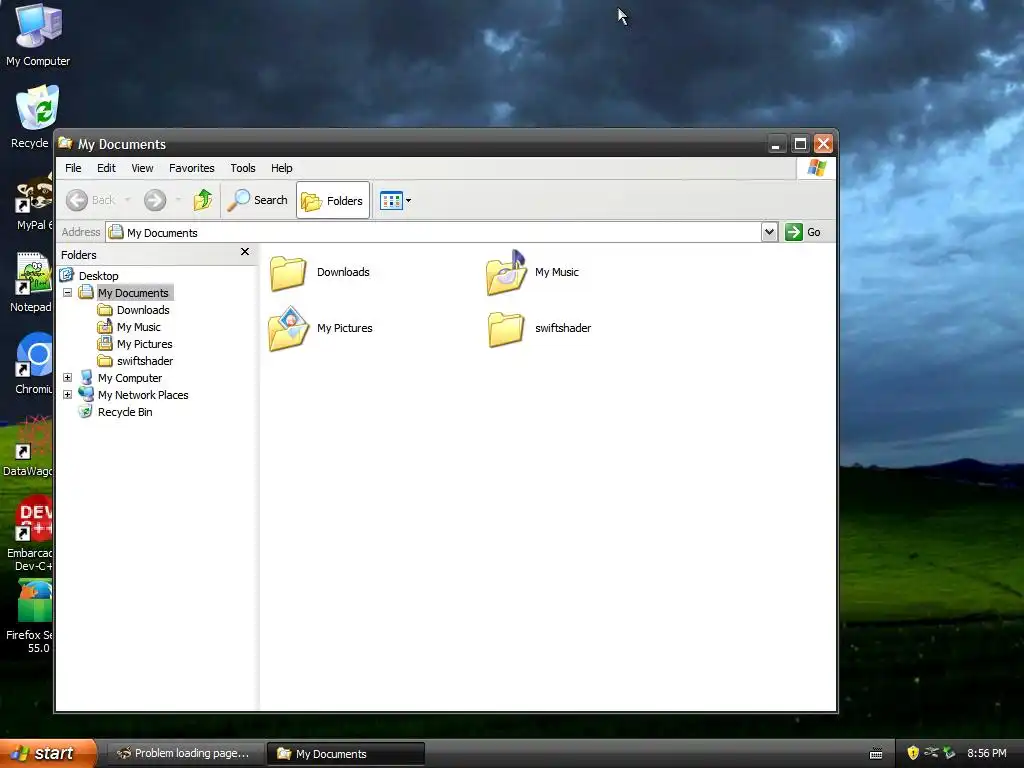This screenshot has width=1024, height=768.
Task: Click the Start button
Action: tap(48, 753)
